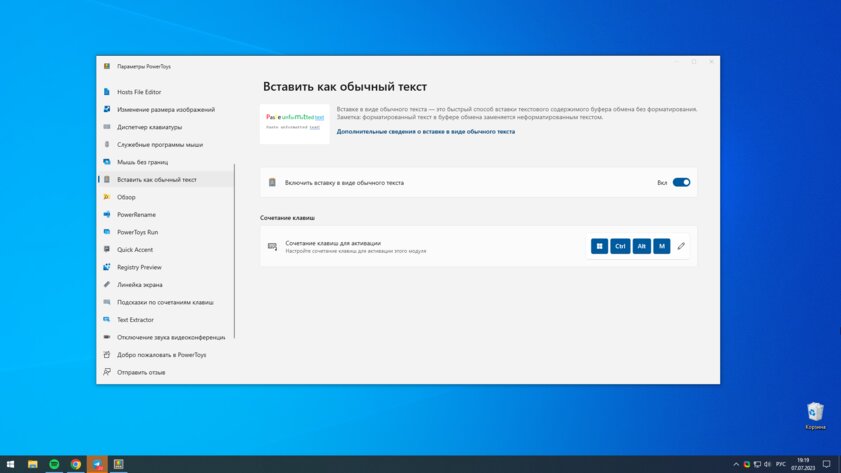Click the mouse utilities sidebar icon

point(107,144)
